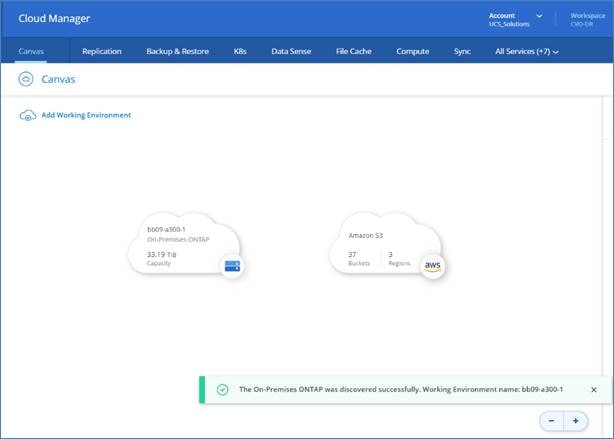Click the Account label

(502, 16)
